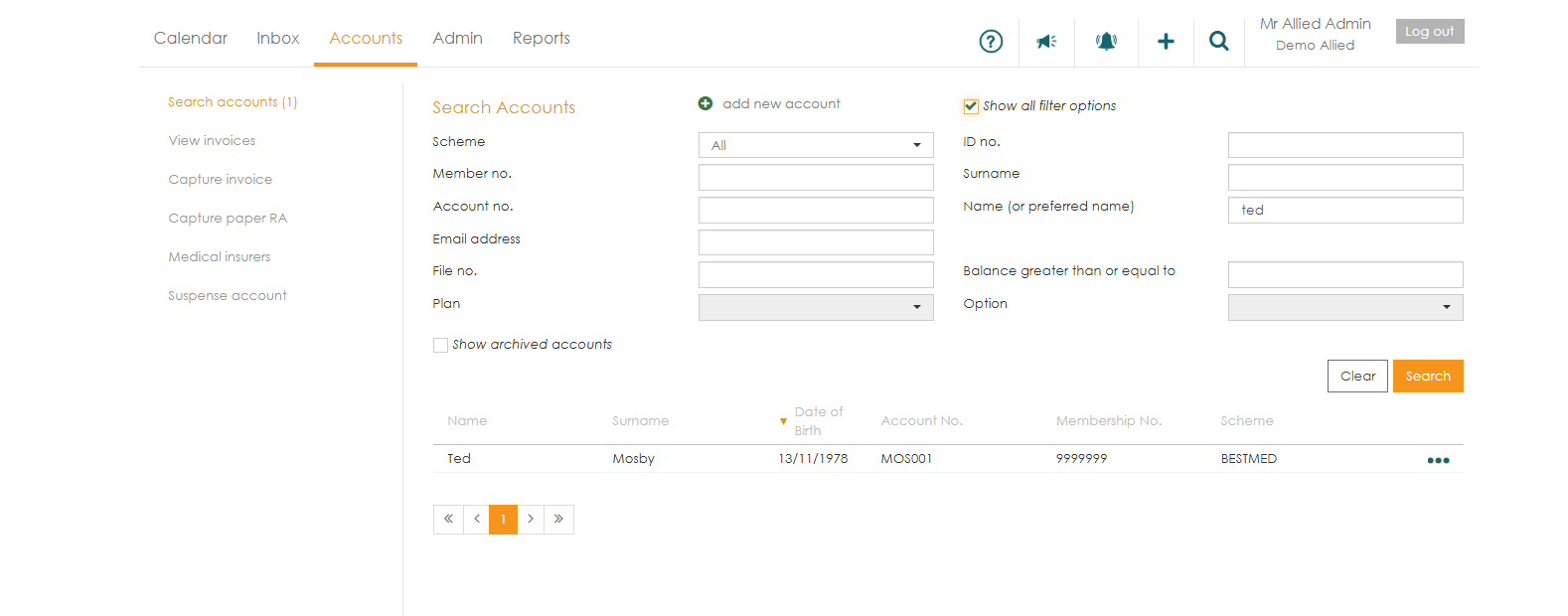
Task: Go to the first results page
Action: (448, 519)
